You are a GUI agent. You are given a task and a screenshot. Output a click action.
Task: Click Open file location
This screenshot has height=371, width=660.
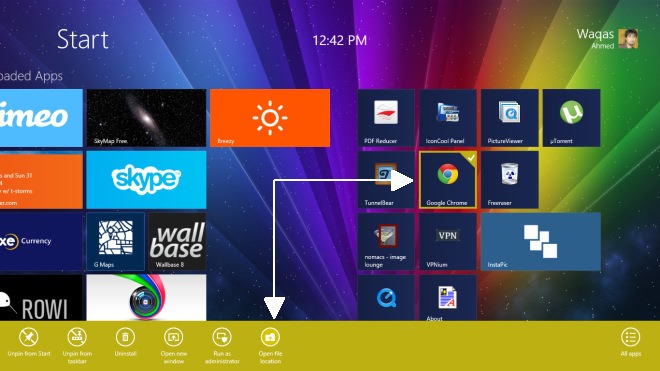point(270,346)
